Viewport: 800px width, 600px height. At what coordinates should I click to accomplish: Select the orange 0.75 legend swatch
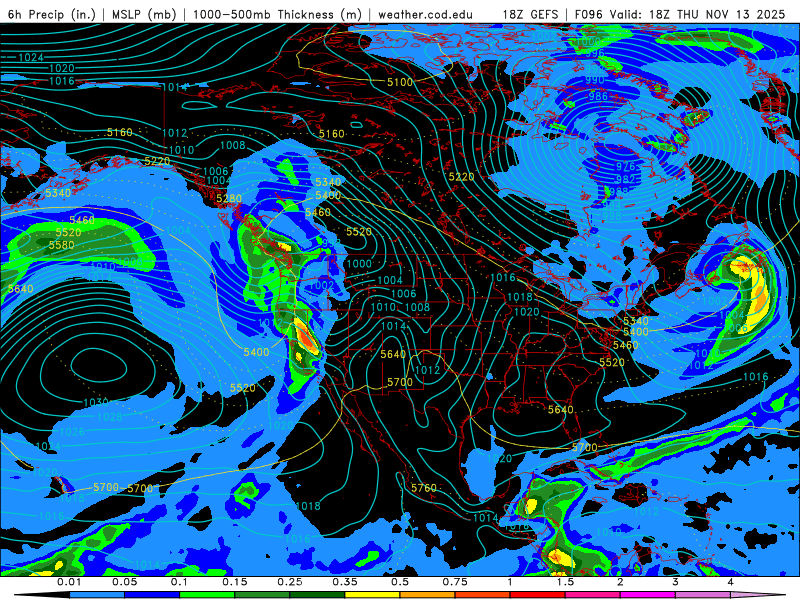(x=482, y=595)
